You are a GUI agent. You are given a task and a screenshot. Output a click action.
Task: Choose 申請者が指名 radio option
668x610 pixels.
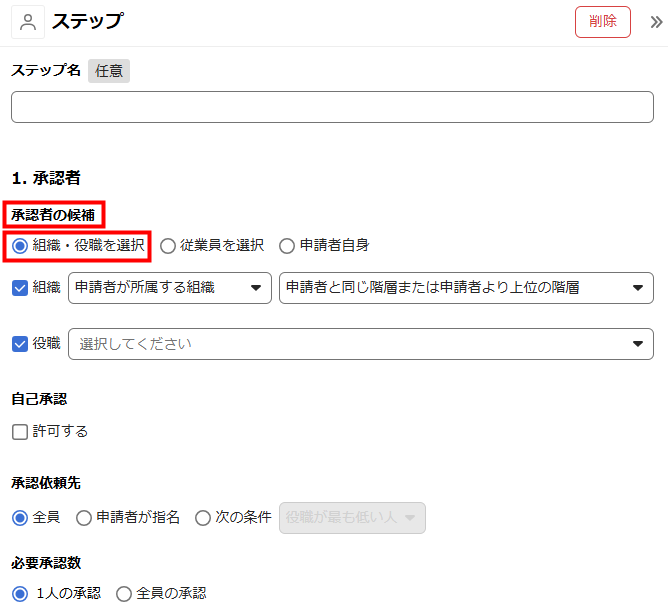tap(84, 518)
